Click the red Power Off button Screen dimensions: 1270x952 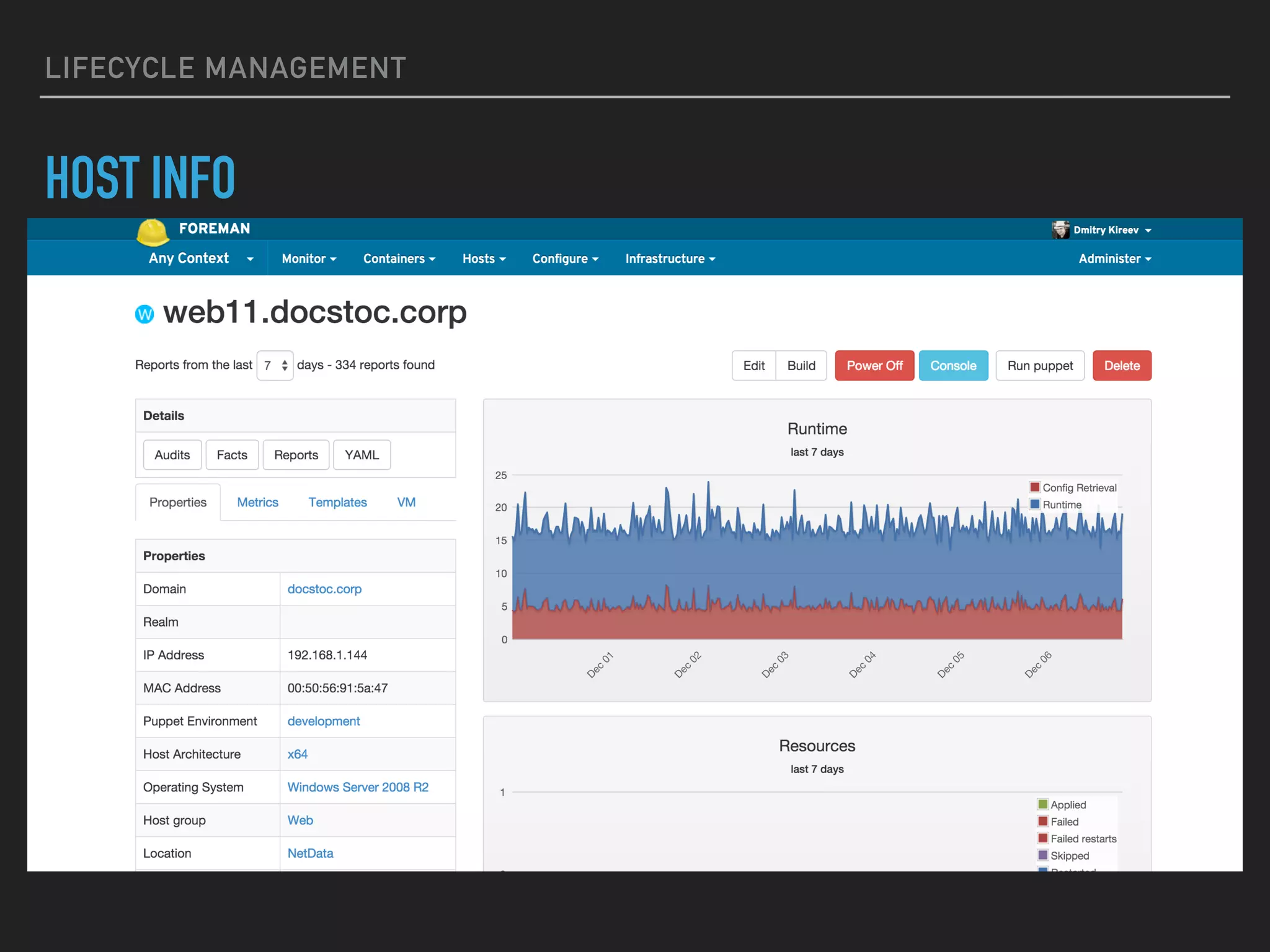pos(874,366)
